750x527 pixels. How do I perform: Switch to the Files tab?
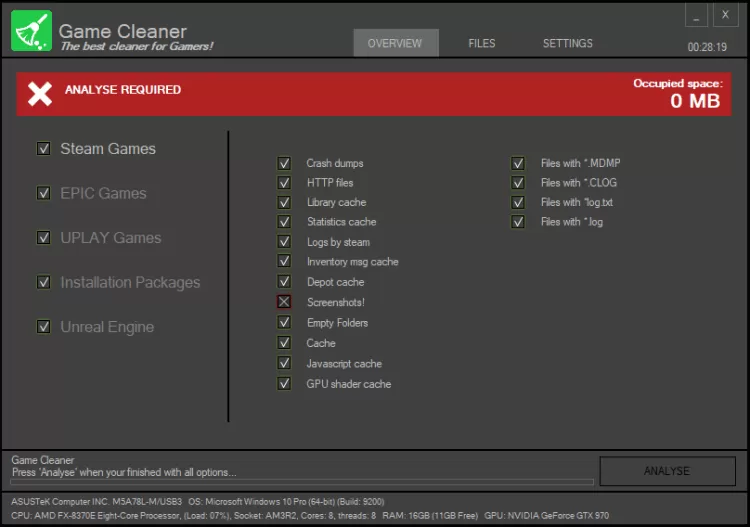pyautogui.click(x=481, y=43)
